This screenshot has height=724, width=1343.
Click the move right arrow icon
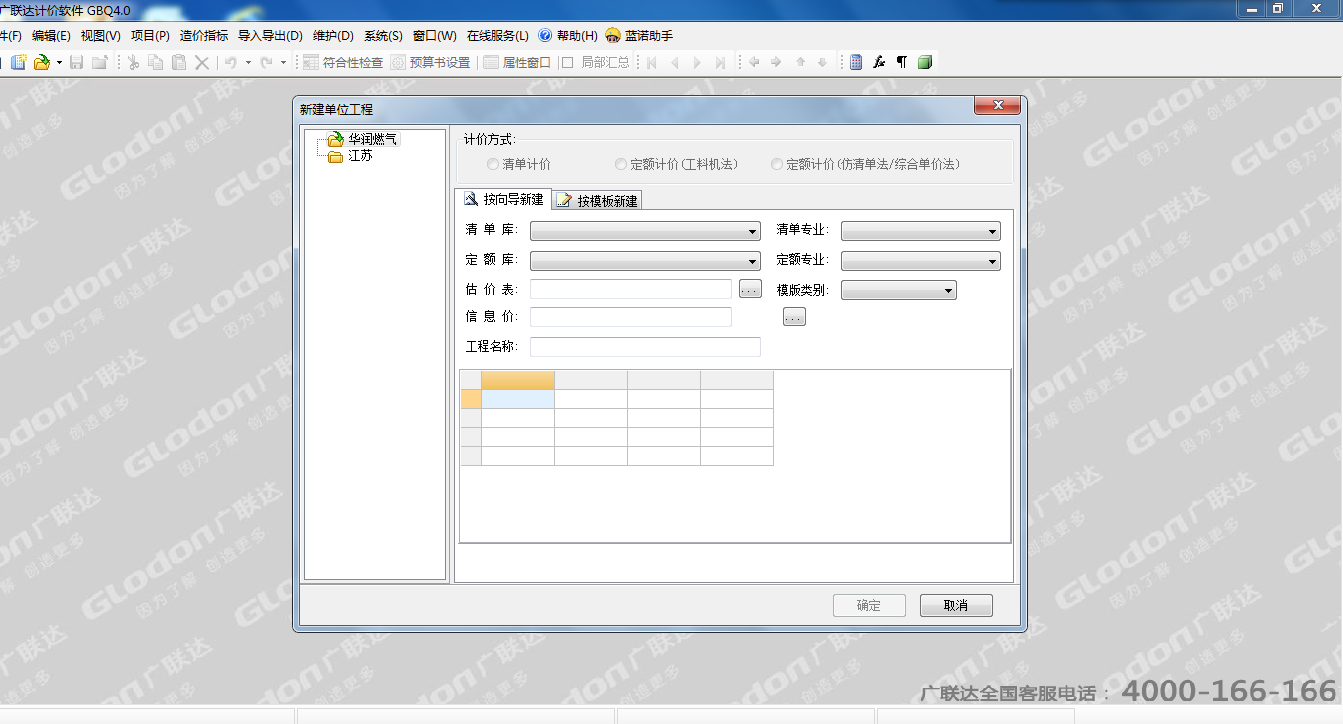[776, 62]
